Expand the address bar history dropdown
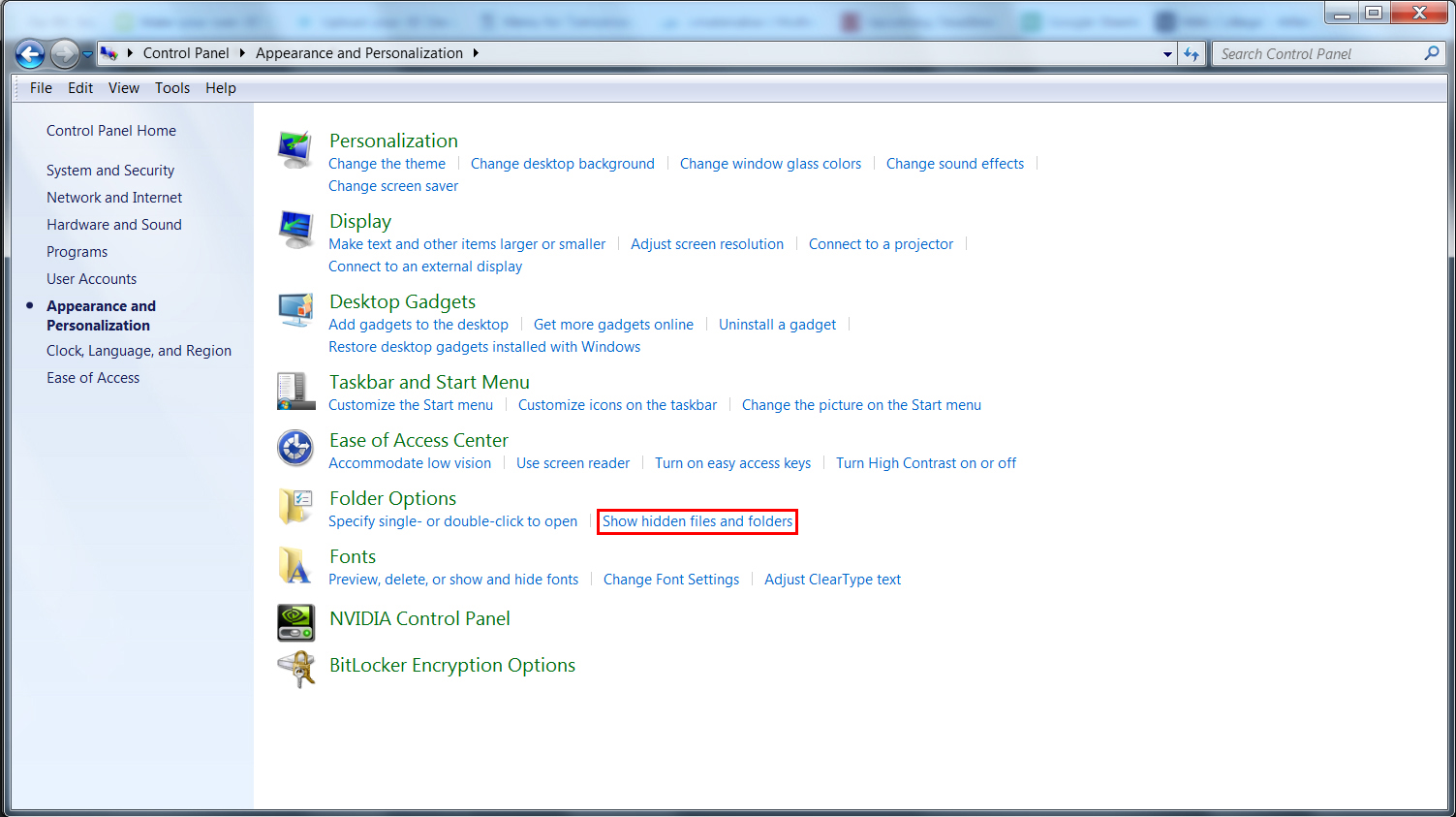1456x817 pixels. coord(1167,54)
